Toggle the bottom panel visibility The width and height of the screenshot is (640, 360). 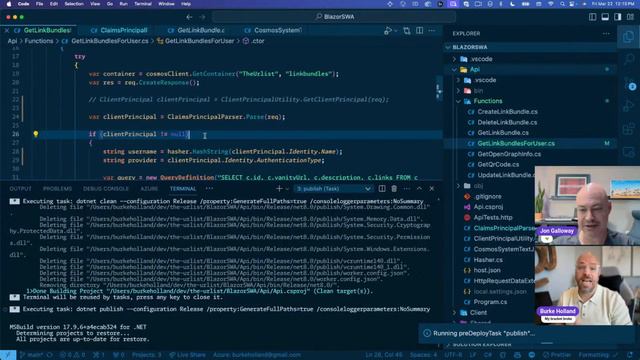(605, 17)
